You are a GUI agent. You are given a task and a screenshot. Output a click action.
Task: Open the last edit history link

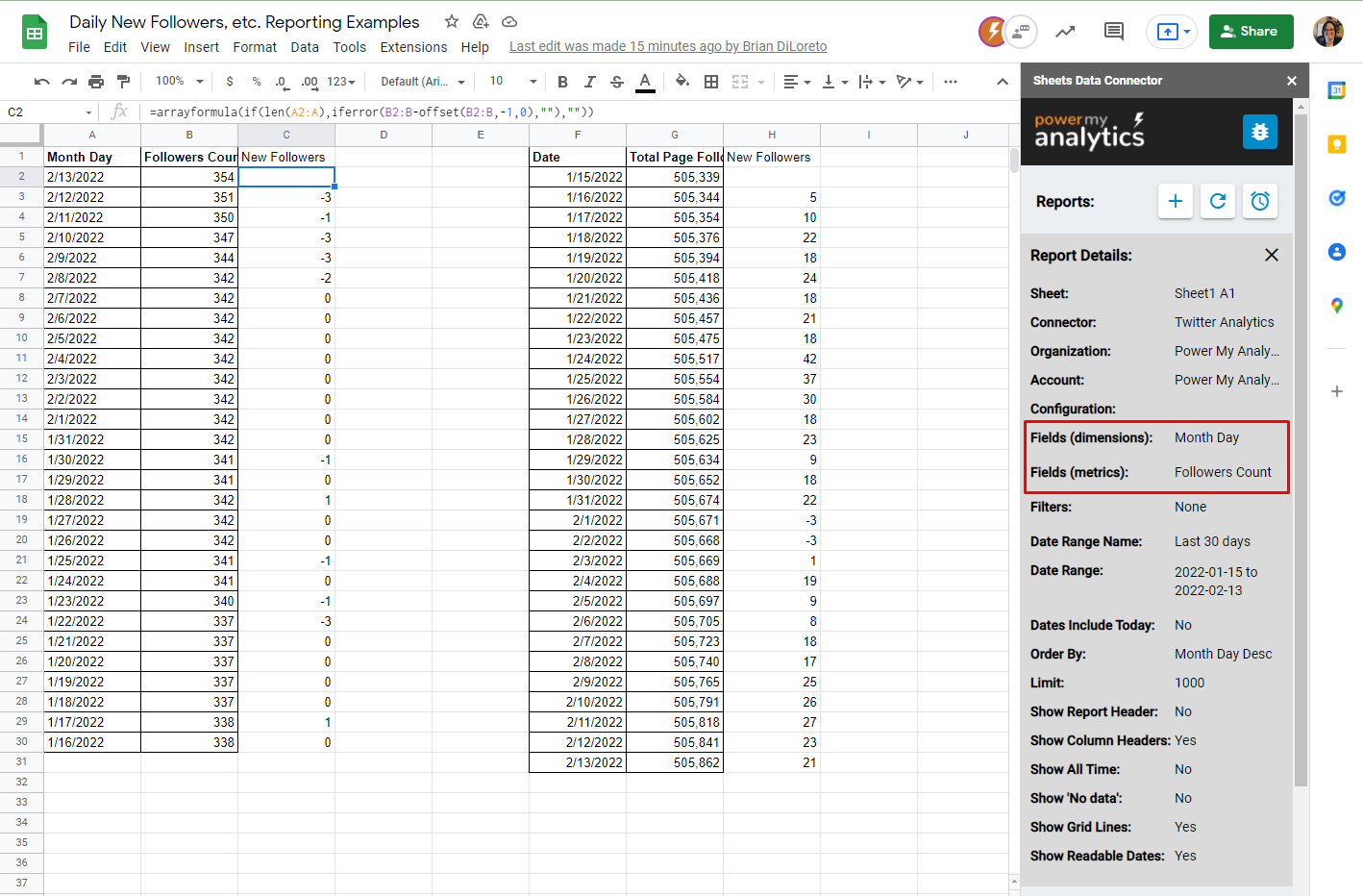click(x=667, y=46)
